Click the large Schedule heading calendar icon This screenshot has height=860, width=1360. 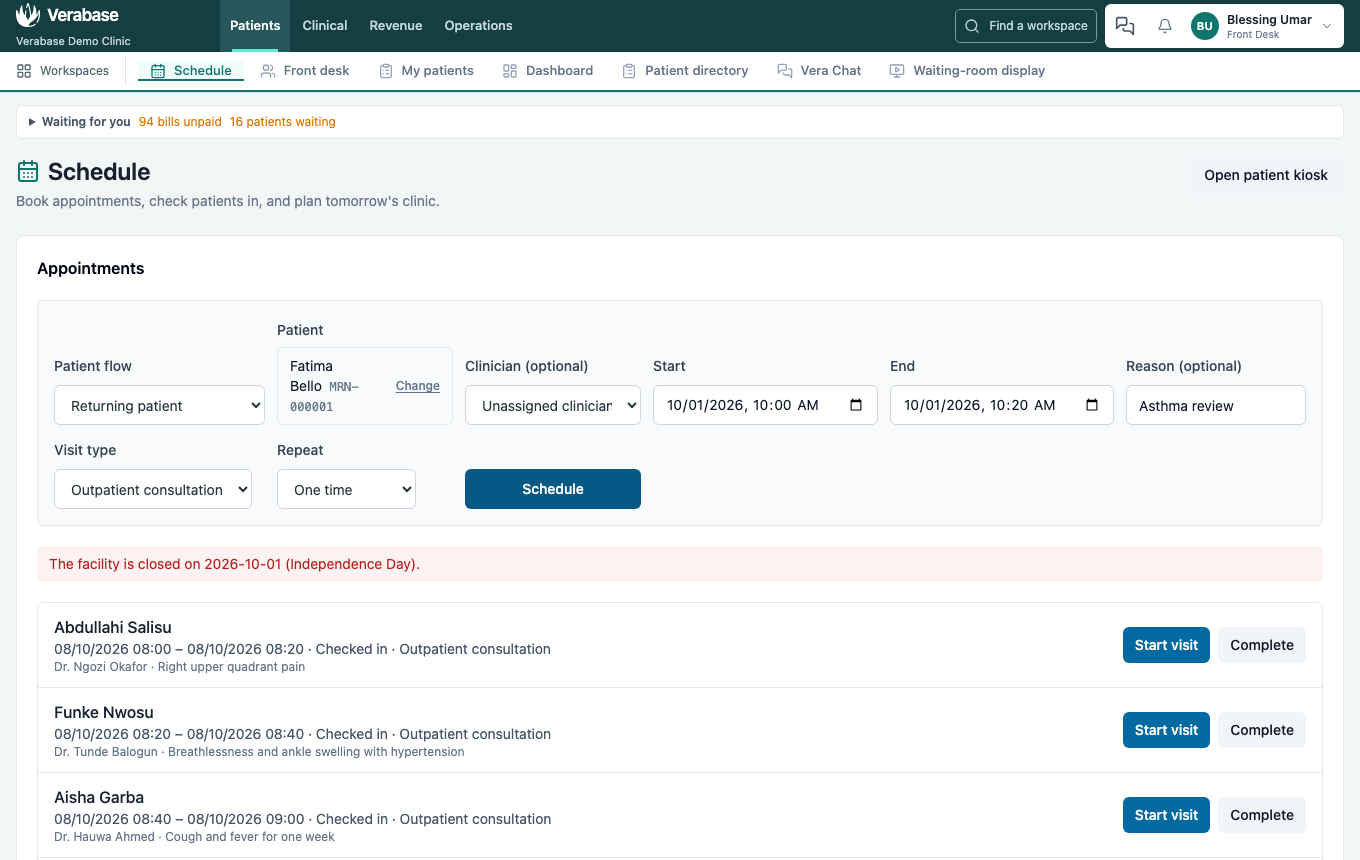(28, 171)
